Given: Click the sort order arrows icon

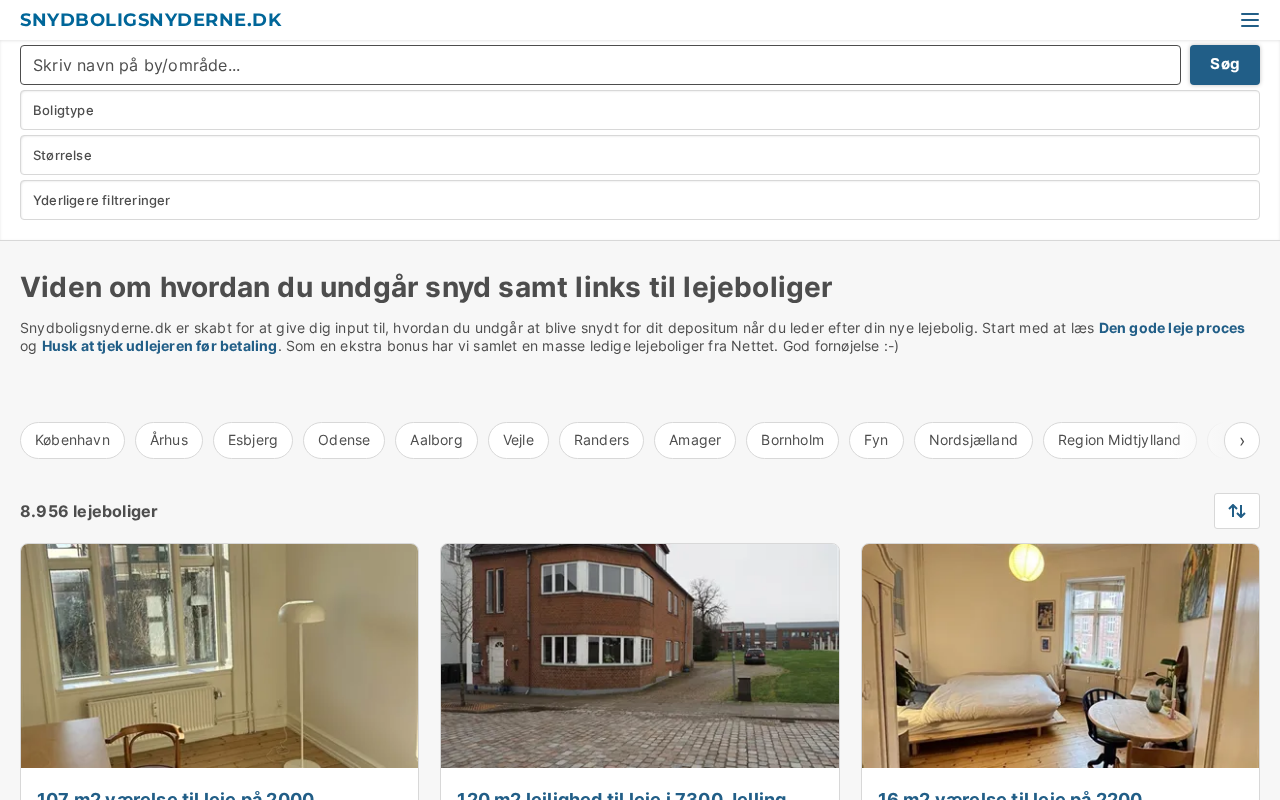Looking at the screenshot, I should coord(1237,511).
